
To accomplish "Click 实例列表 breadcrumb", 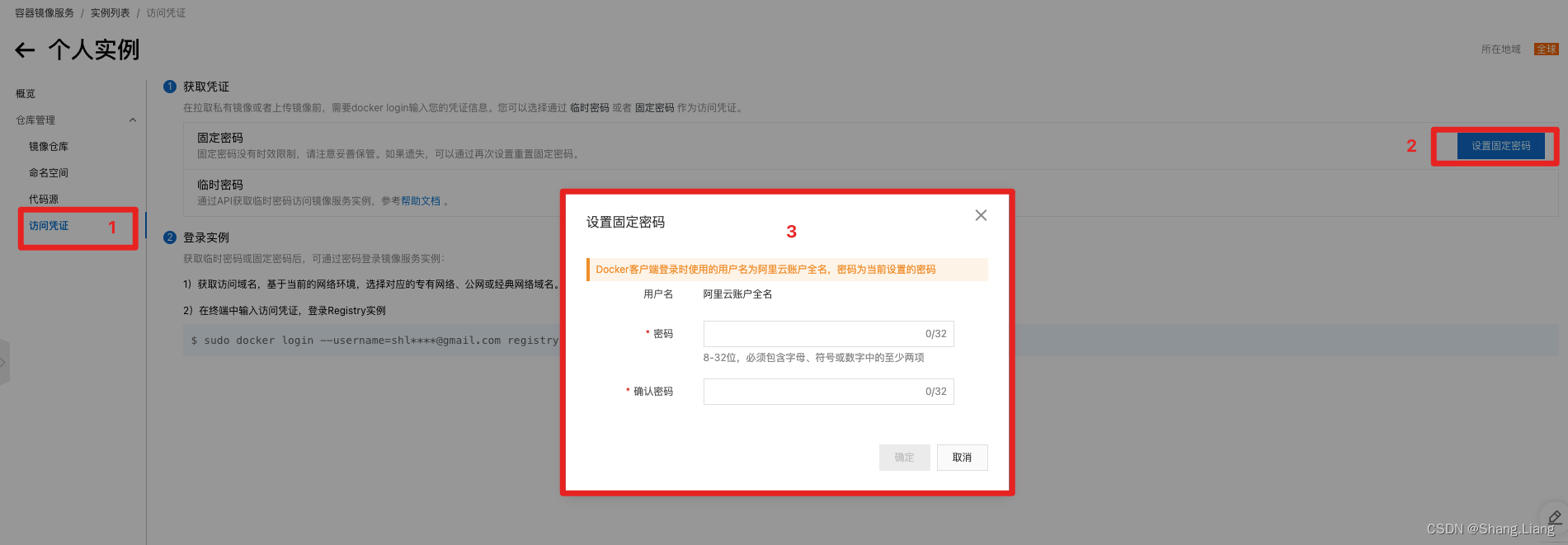I will [x=111, y=13].
